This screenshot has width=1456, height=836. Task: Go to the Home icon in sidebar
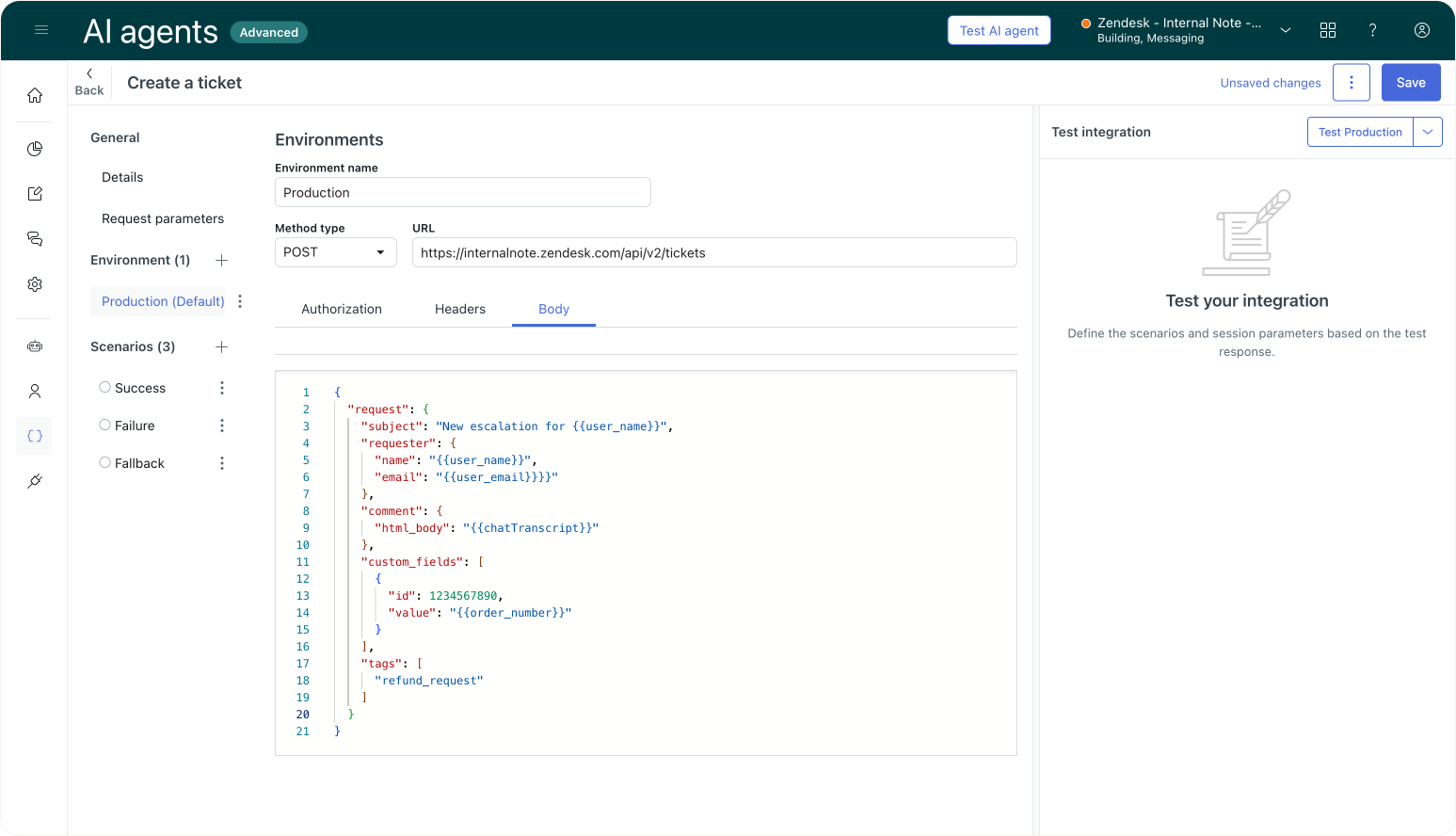click(35, 95)
